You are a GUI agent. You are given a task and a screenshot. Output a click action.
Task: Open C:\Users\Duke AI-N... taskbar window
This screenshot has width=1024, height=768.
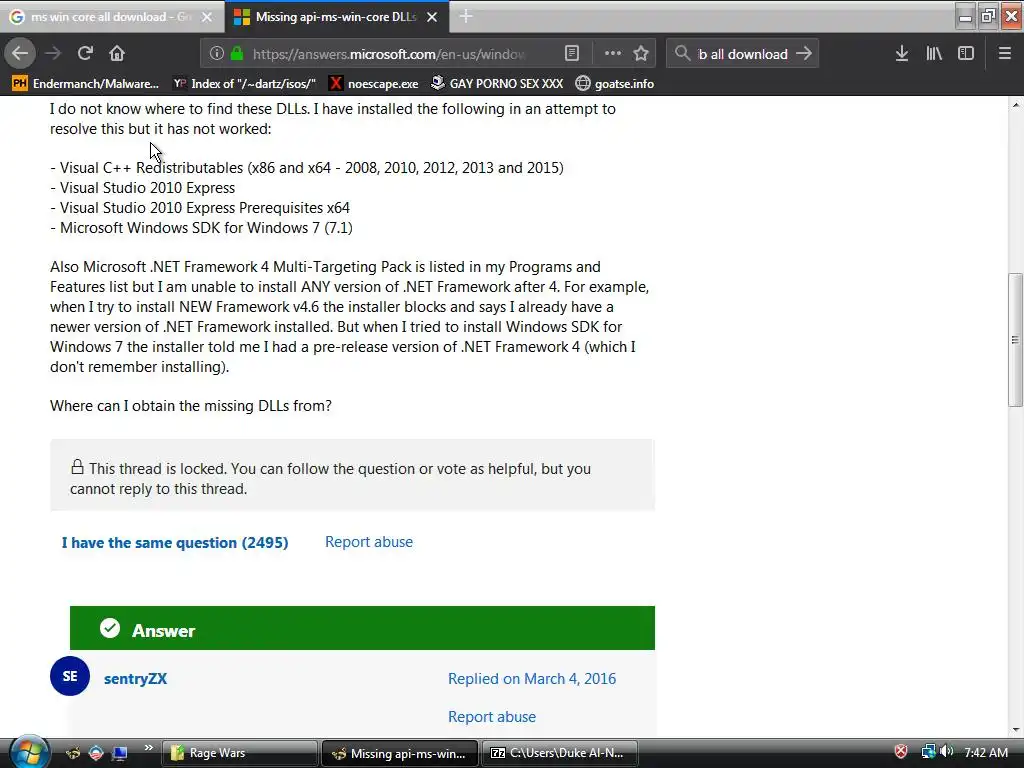click(560, 753)
